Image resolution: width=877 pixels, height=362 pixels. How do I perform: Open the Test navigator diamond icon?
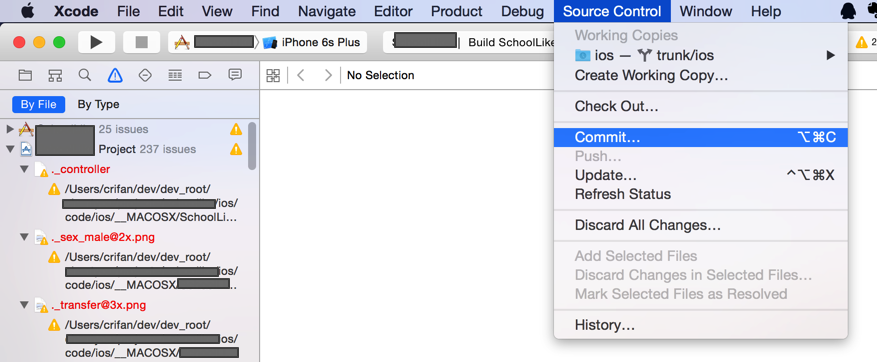coord(145,75)
